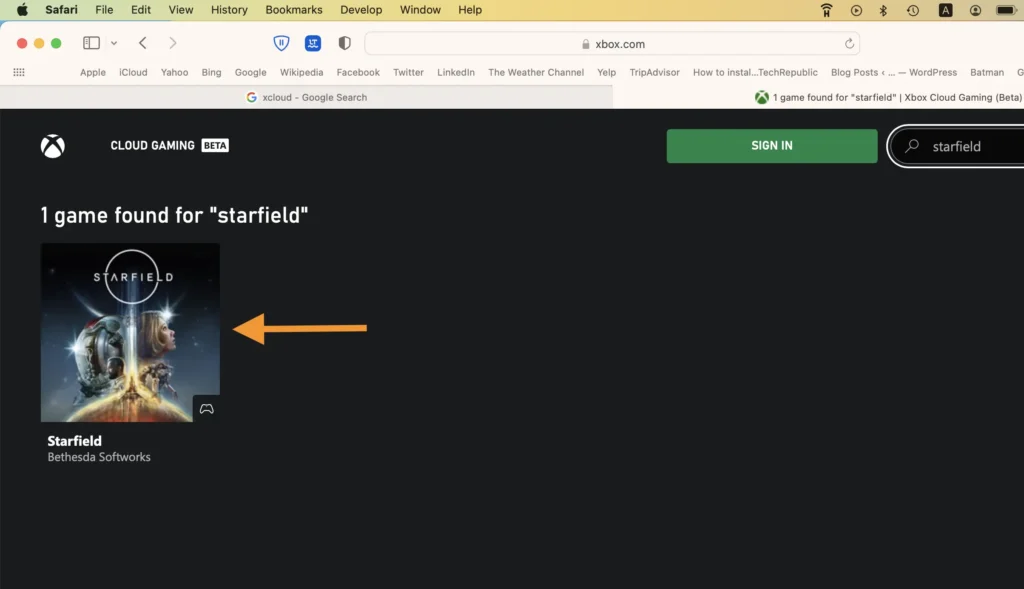Click the search magnifier icon

[x=912, y=146]
